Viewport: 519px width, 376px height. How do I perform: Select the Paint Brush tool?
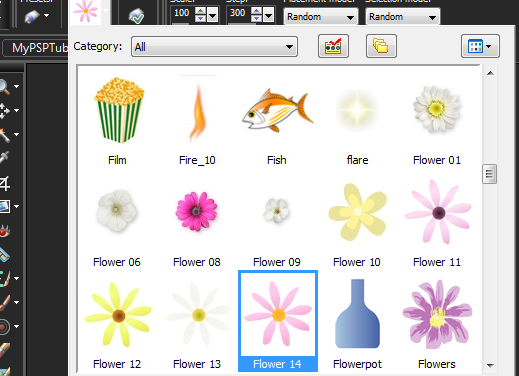click(4, 303)
